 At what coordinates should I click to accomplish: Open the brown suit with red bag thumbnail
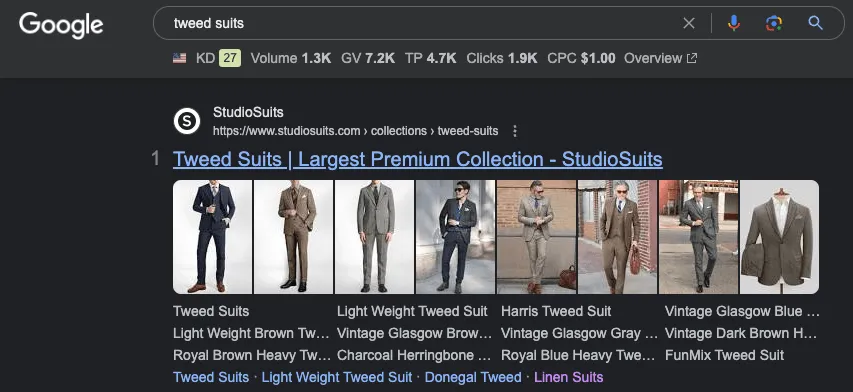pyautogui.click(x=617, y=237)
